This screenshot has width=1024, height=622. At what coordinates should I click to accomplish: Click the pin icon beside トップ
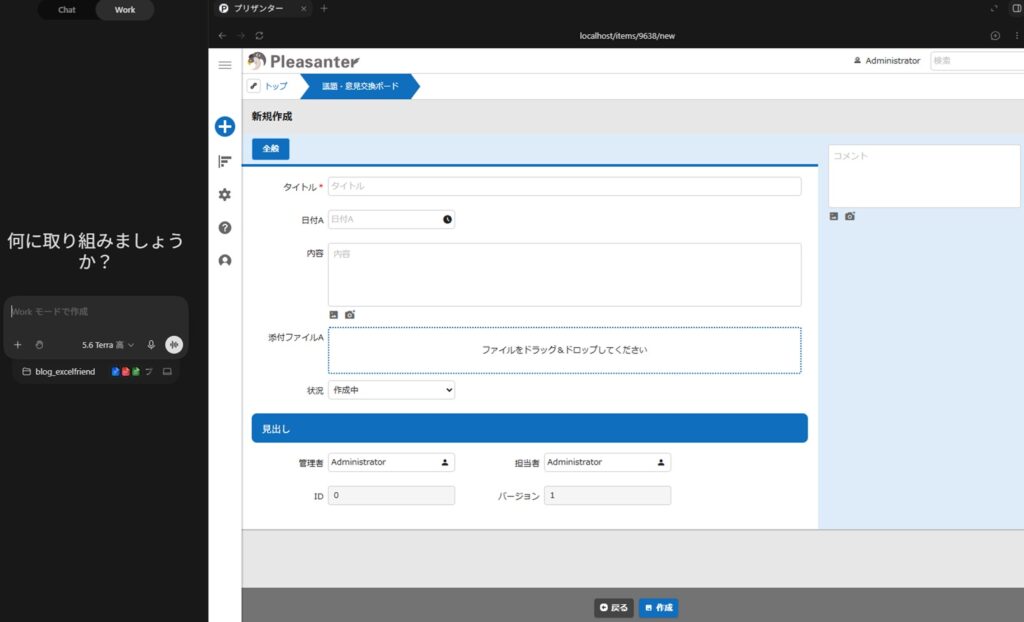pyautogui.click(x=253, y=86)
